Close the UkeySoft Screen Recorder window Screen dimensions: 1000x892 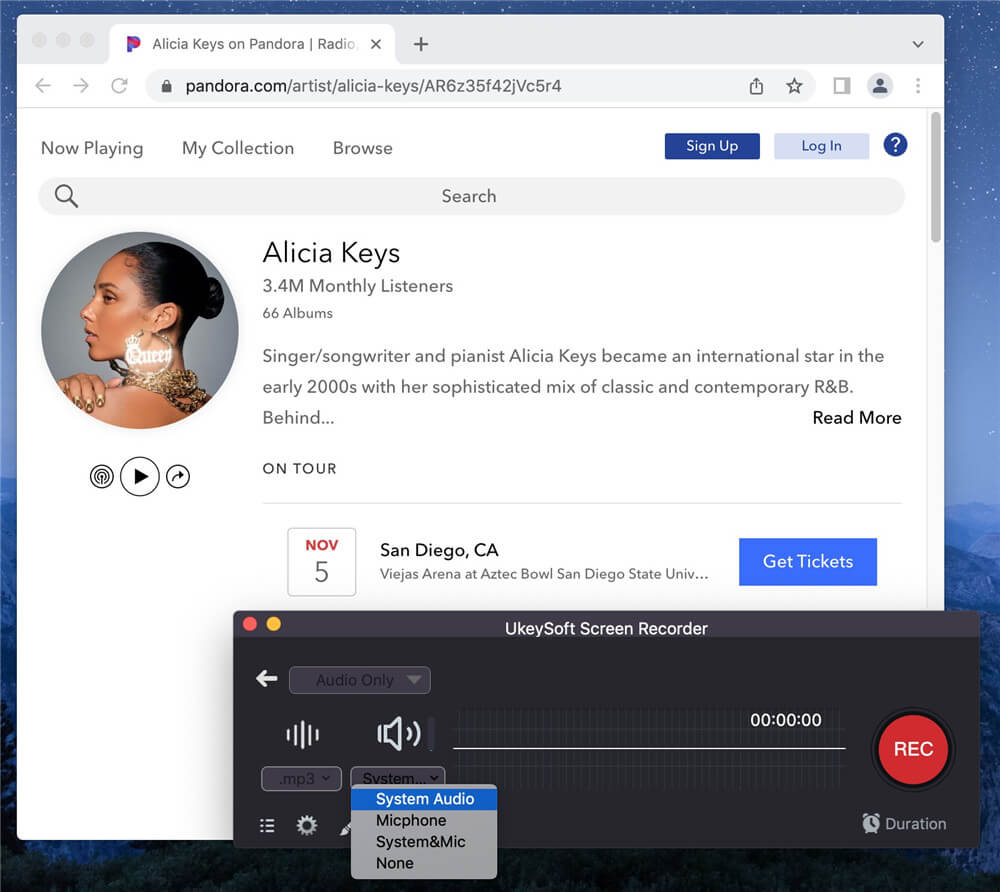pyautogui.click(x=250, y=624)
